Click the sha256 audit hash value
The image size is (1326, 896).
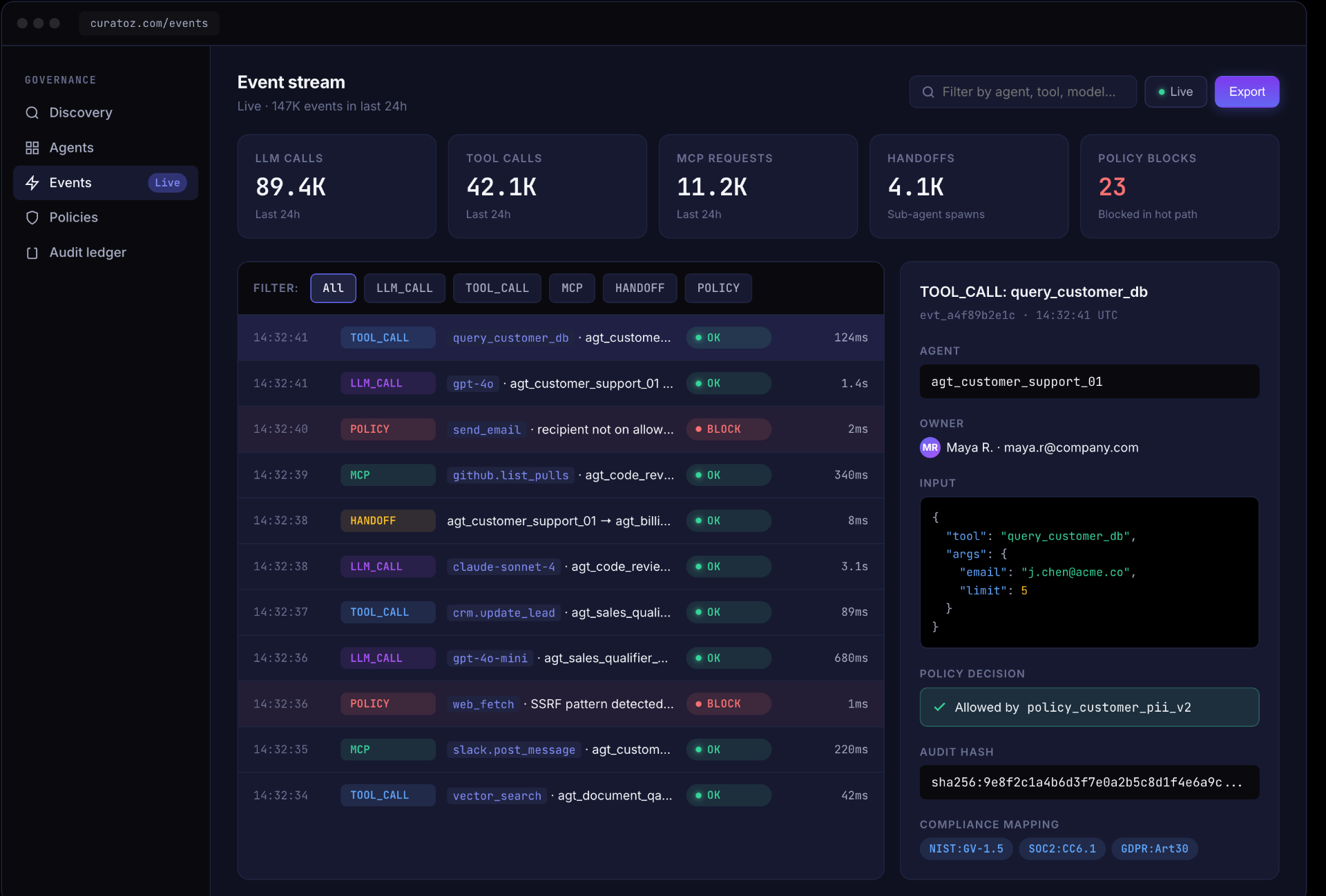1089,782
